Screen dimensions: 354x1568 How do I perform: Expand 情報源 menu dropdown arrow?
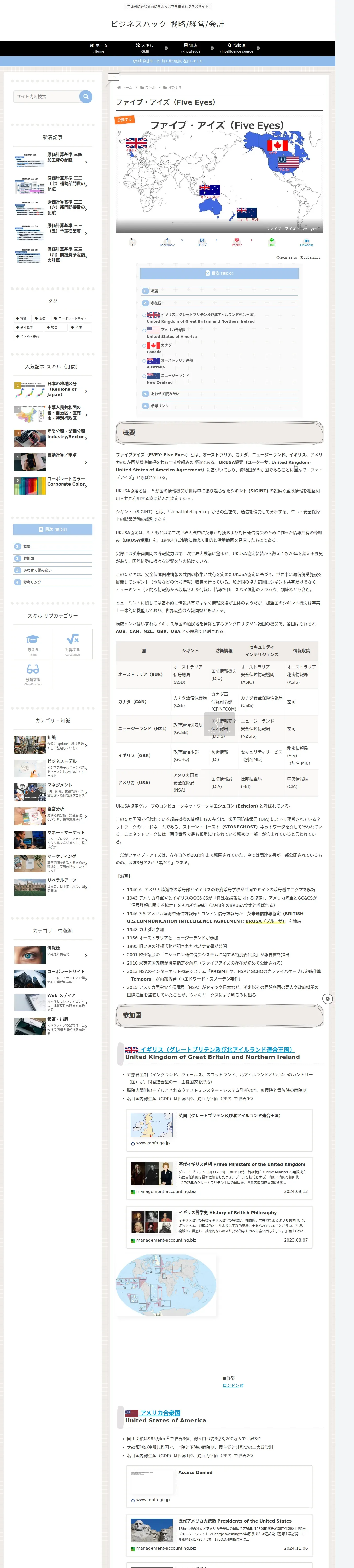point(258,48)
